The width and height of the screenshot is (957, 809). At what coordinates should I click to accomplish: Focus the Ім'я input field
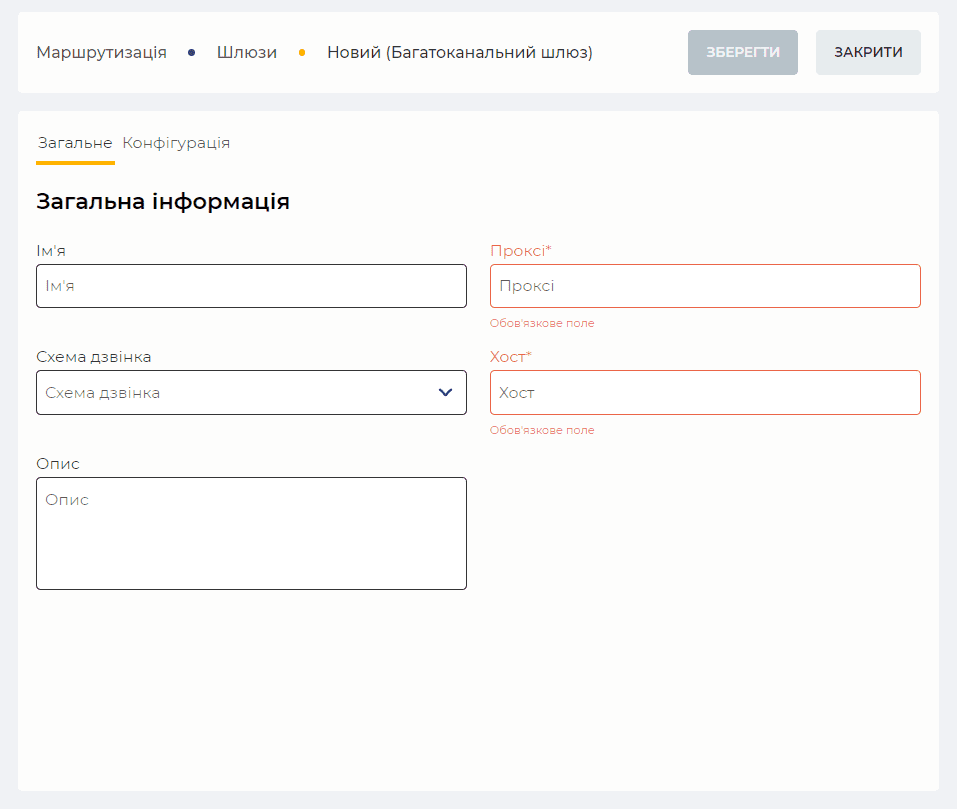251,286
